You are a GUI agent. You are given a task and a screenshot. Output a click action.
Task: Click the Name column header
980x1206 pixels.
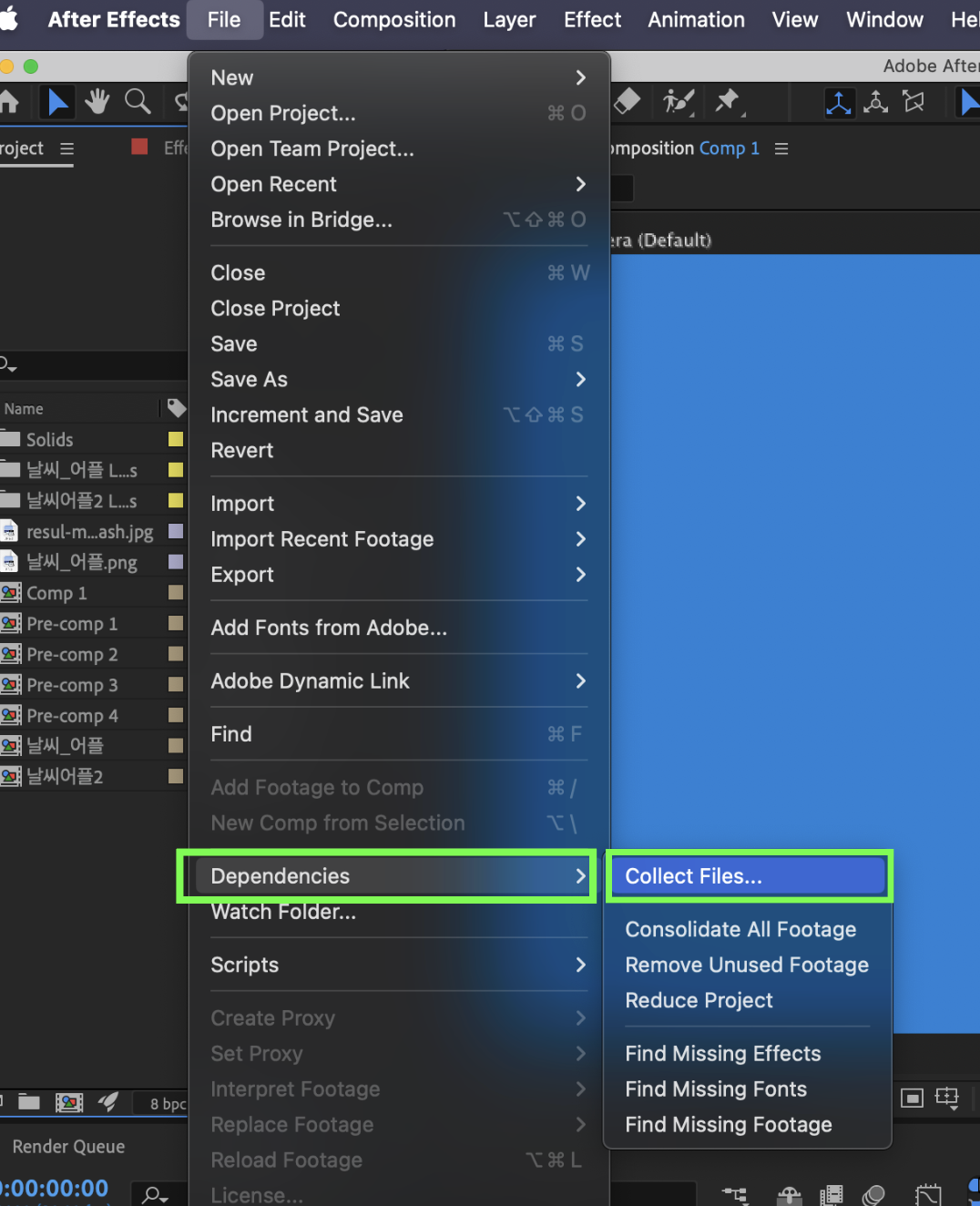pyautogui.click(x=24, y=409)
